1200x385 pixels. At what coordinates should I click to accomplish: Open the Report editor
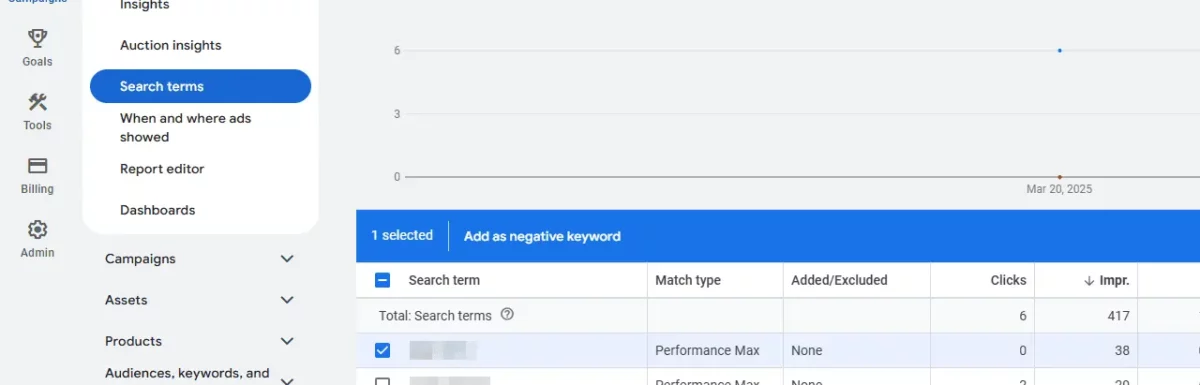162,169
